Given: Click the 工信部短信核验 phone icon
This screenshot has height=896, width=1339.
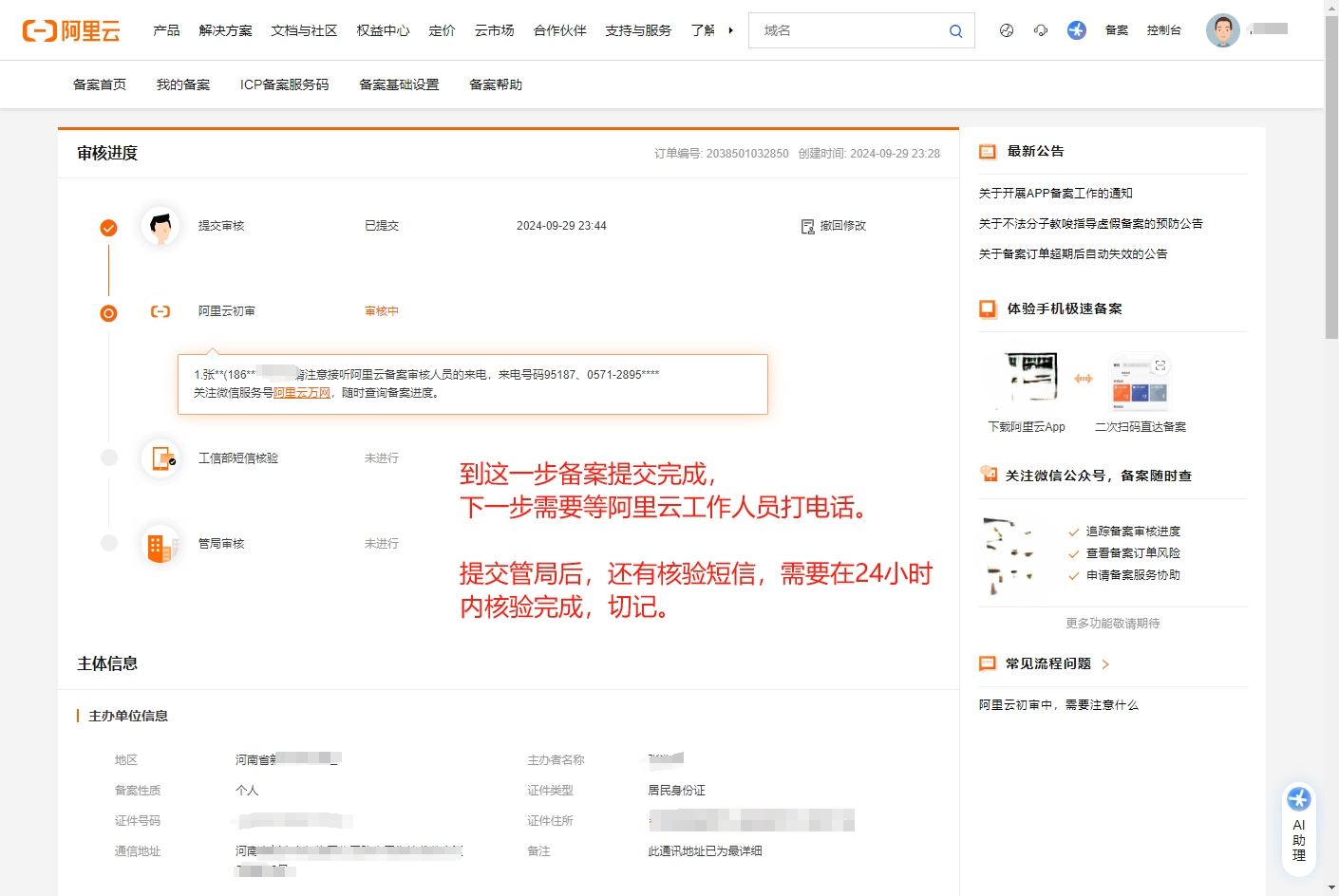Looking at the screenshot, I should [x=160, y=457].
